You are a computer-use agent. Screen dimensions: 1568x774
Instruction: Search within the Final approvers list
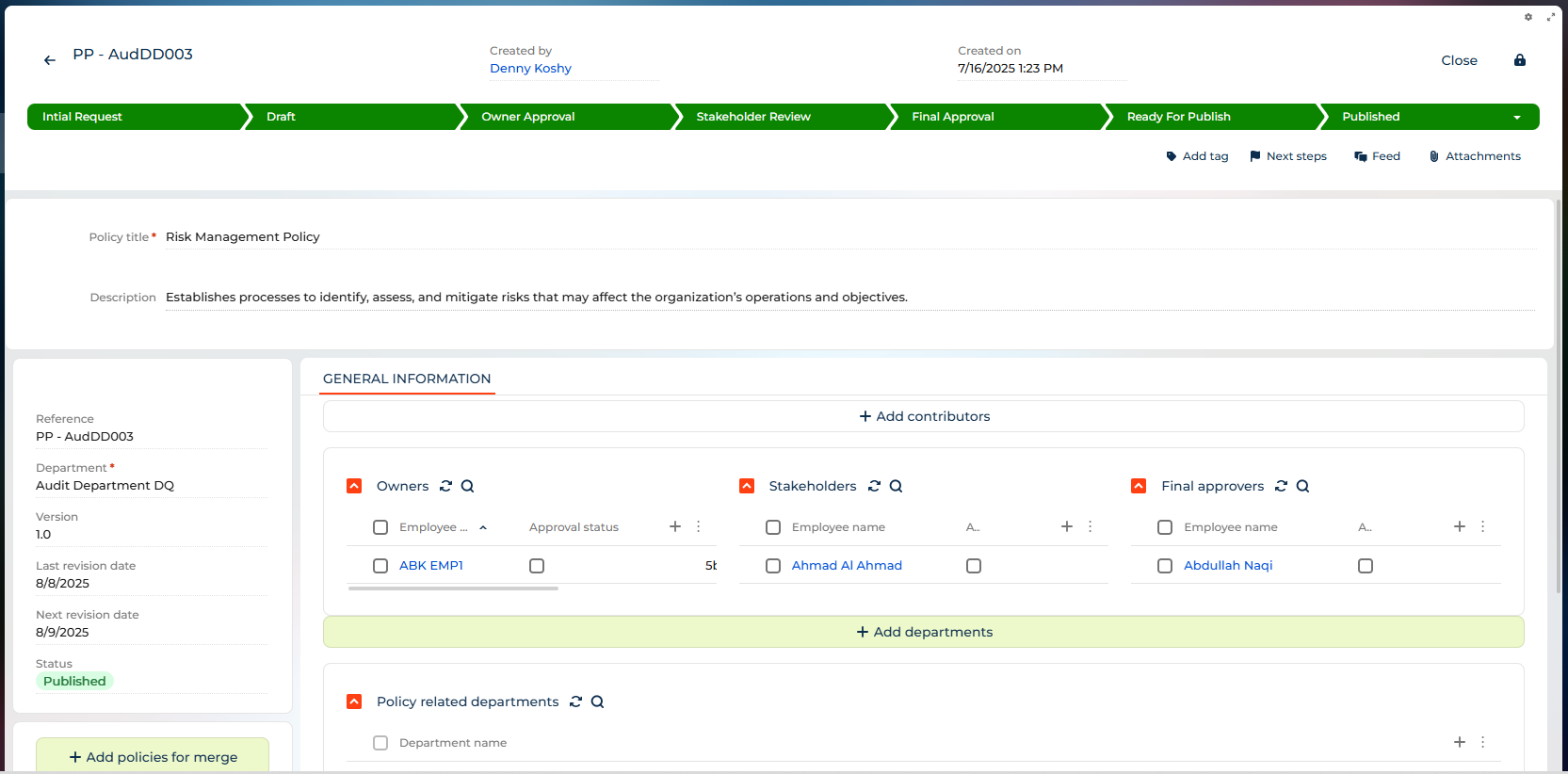tap(1302, 486)
